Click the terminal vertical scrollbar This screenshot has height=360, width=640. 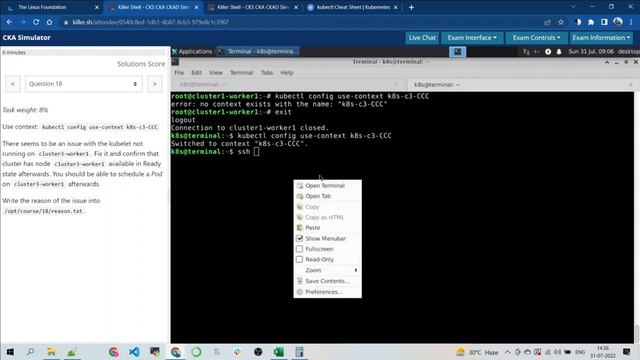[637, 218]
